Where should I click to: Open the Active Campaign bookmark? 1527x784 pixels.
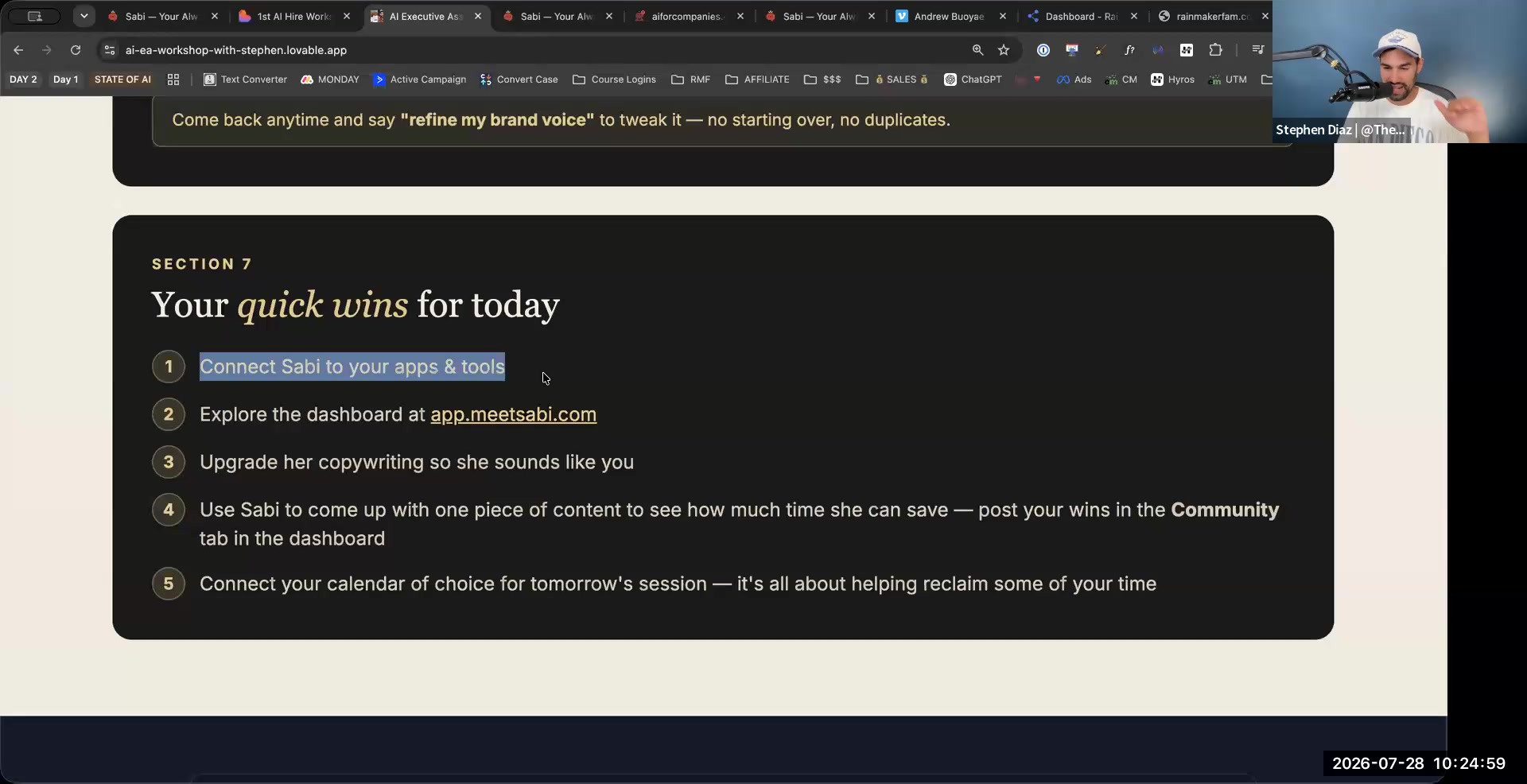click(x=419, y=80)
